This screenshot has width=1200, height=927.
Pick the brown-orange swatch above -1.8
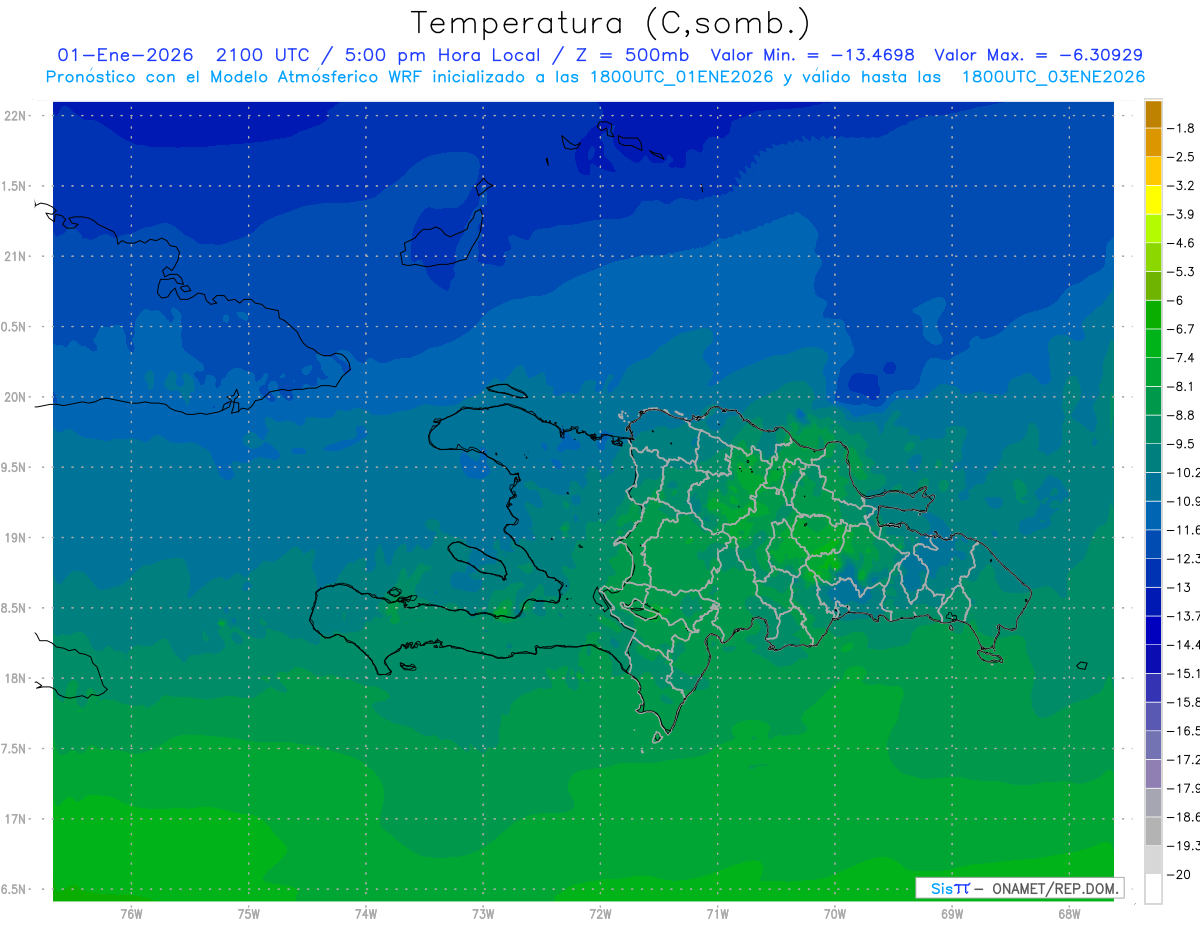click(x=1153, y=115)
